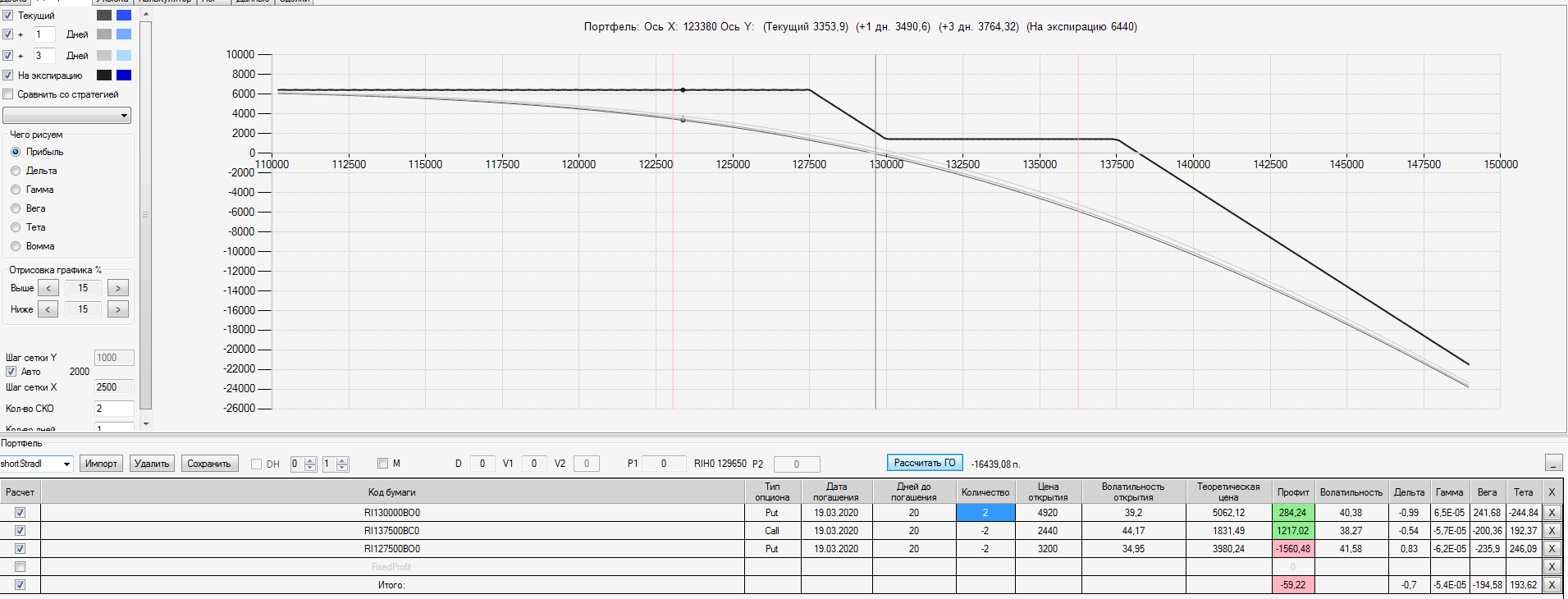Uncheck Расчет for the RI127500BO0 row
This screenshot has width=1568, height=599.
21,549
